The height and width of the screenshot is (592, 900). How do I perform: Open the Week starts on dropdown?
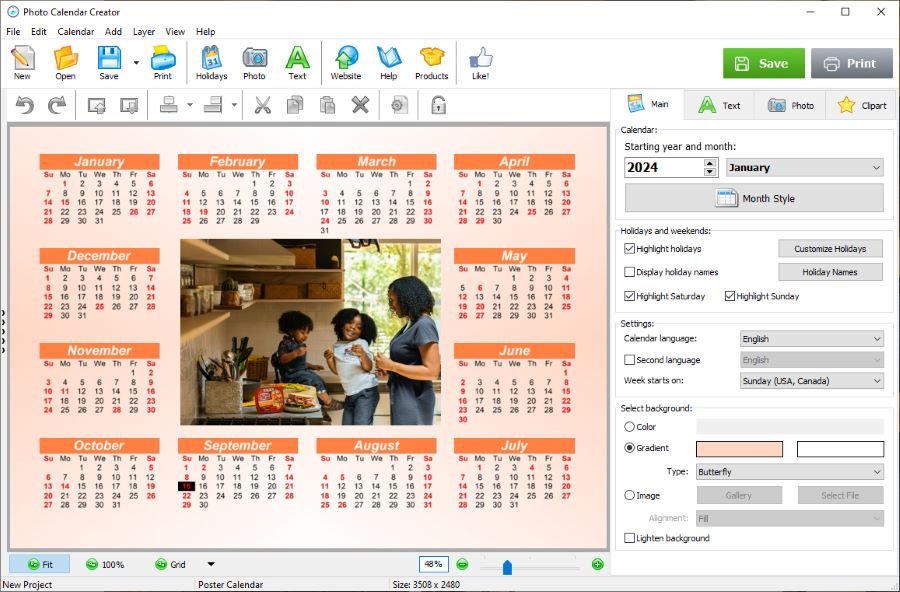point(812,381)
